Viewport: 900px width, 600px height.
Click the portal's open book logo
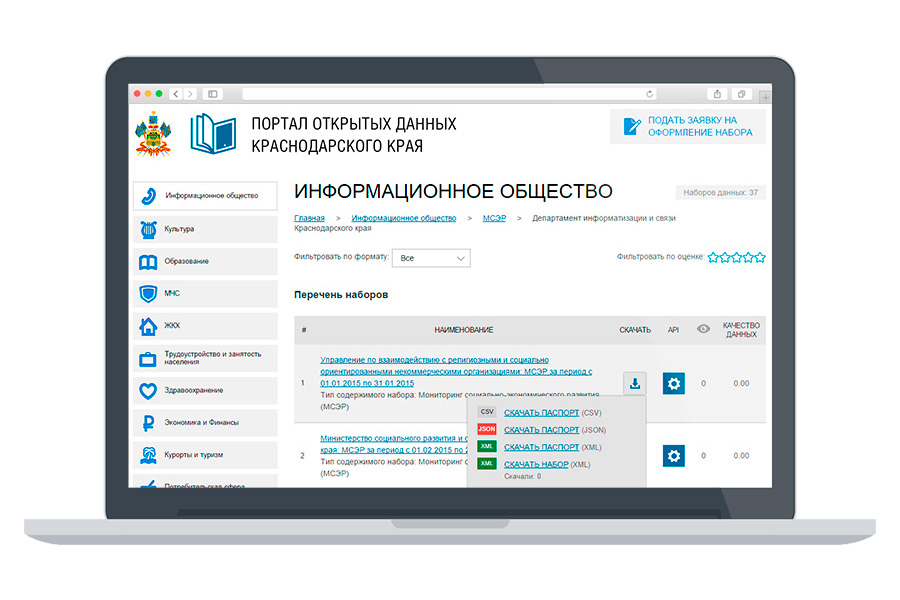coord(213,134)
